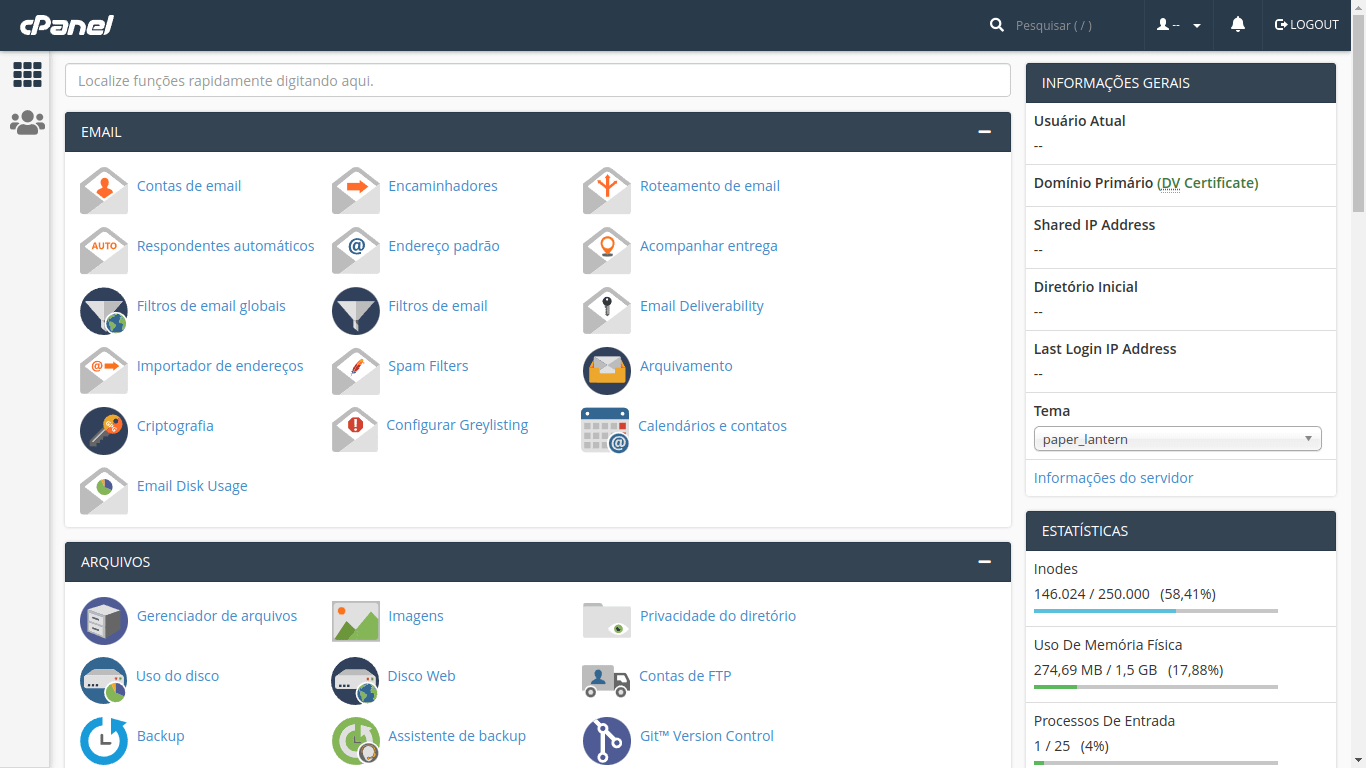Click the Filtros de email globais funnel icon
1366x768 pixels.
(104, 310)
